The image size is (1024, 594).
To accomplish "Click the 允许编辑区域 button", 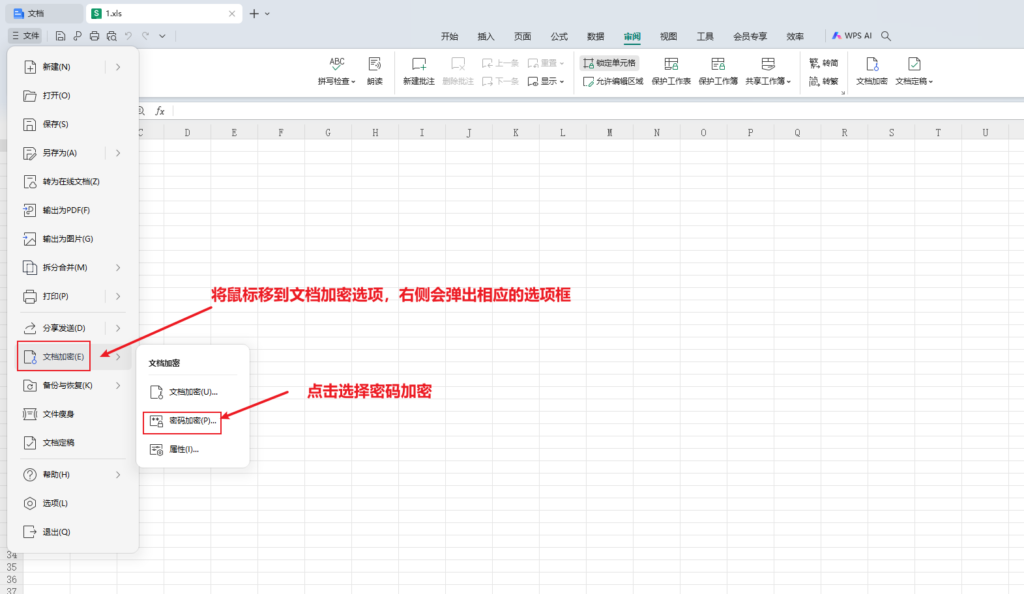I will [612, 81].
